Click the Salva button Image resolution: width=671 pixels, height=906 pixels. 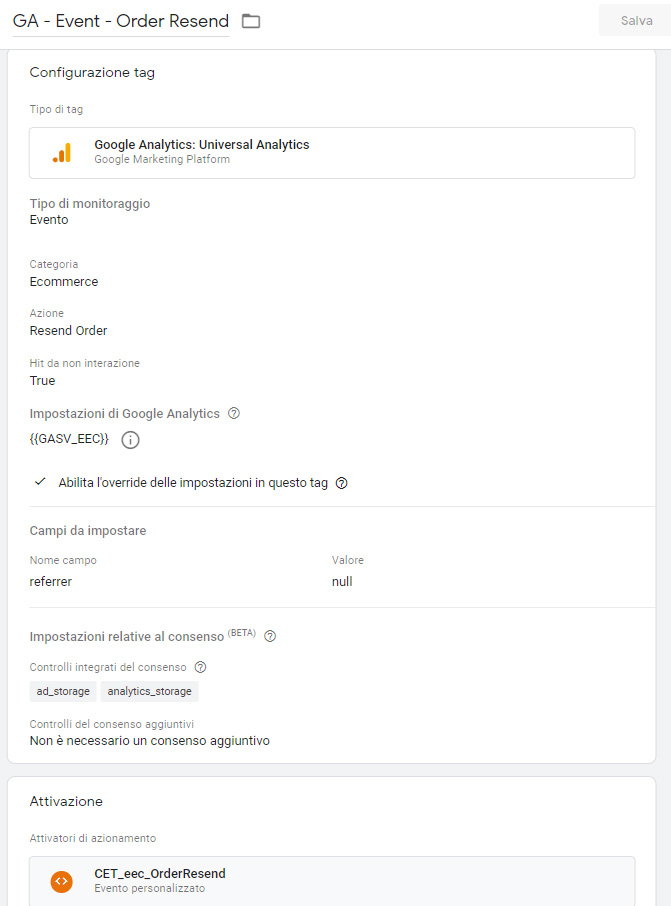tap(635, 21)
